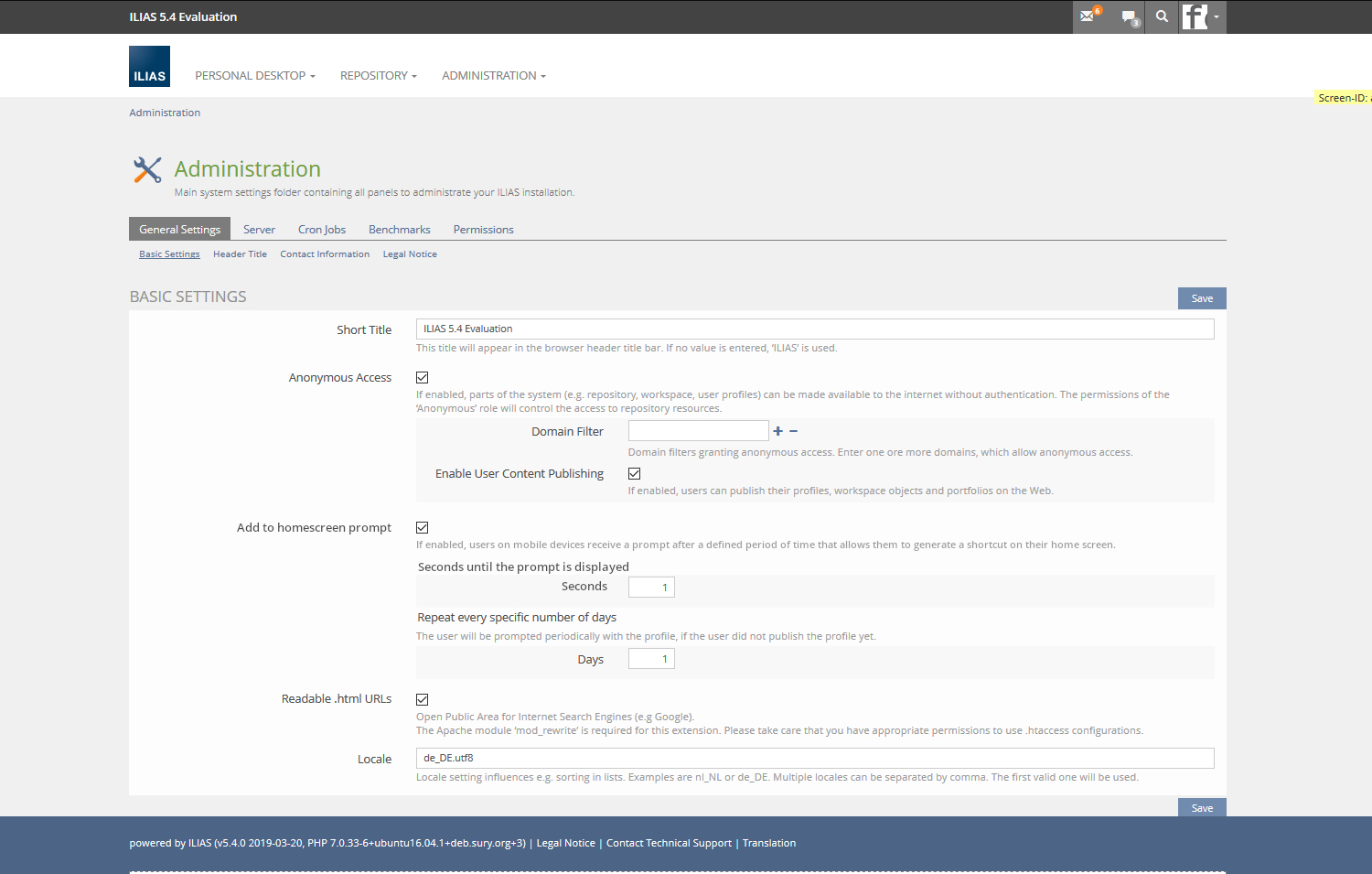The image size is (1372, 874).
Task: Click the Locale input field
Action: click(x=814, y=758)
